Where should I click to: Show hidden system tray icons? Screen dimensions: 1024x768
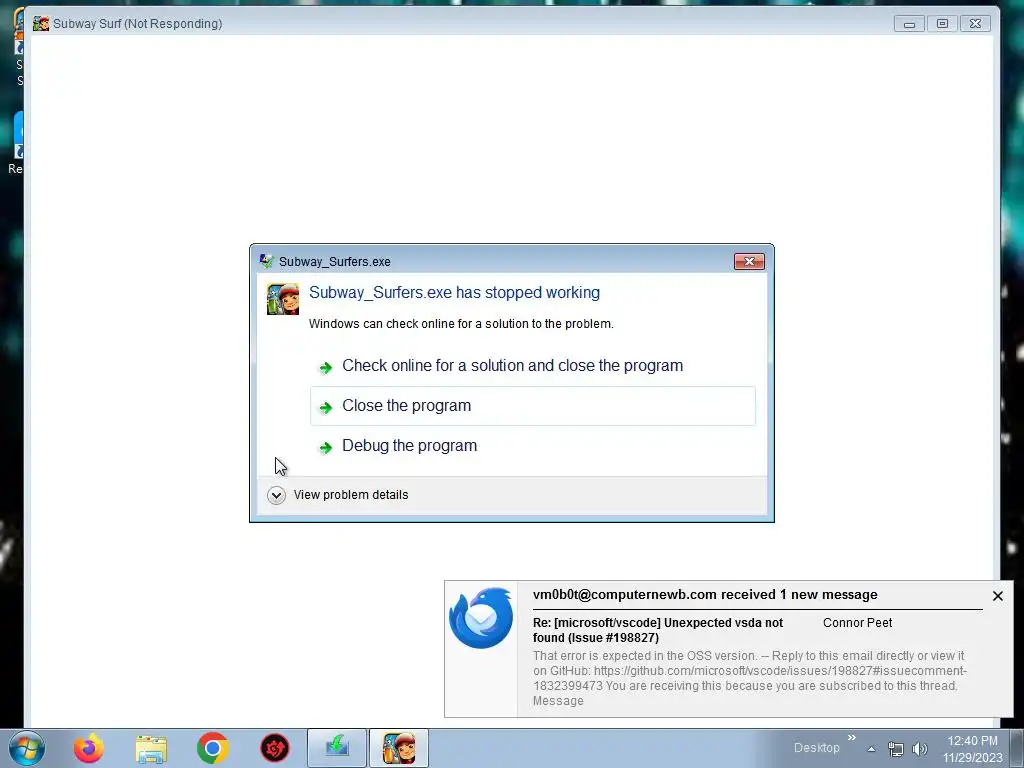pos(871,749)
